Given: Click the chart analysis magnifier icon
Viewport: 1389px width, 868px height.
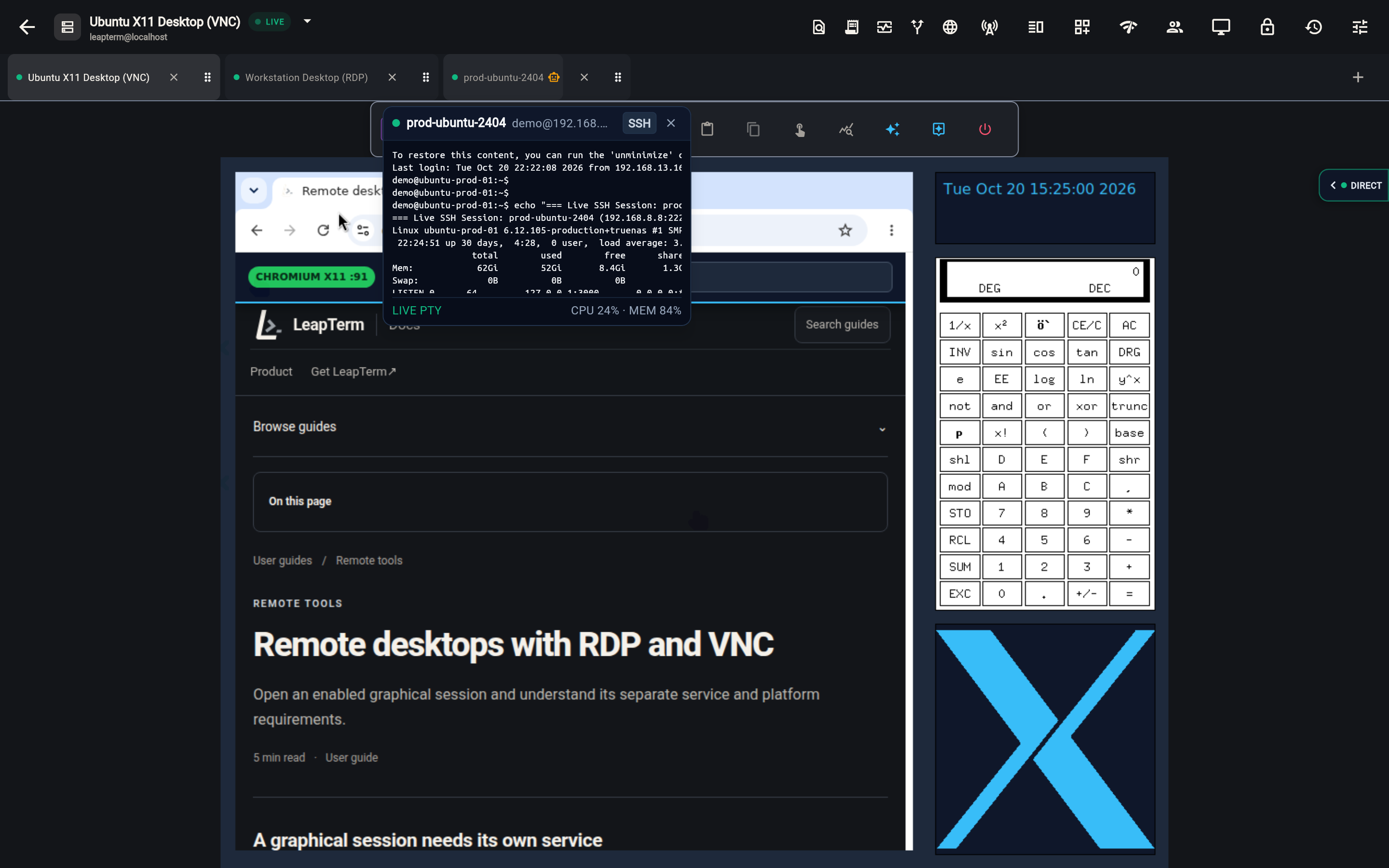Looking at the screenshot, I should 846,129.
